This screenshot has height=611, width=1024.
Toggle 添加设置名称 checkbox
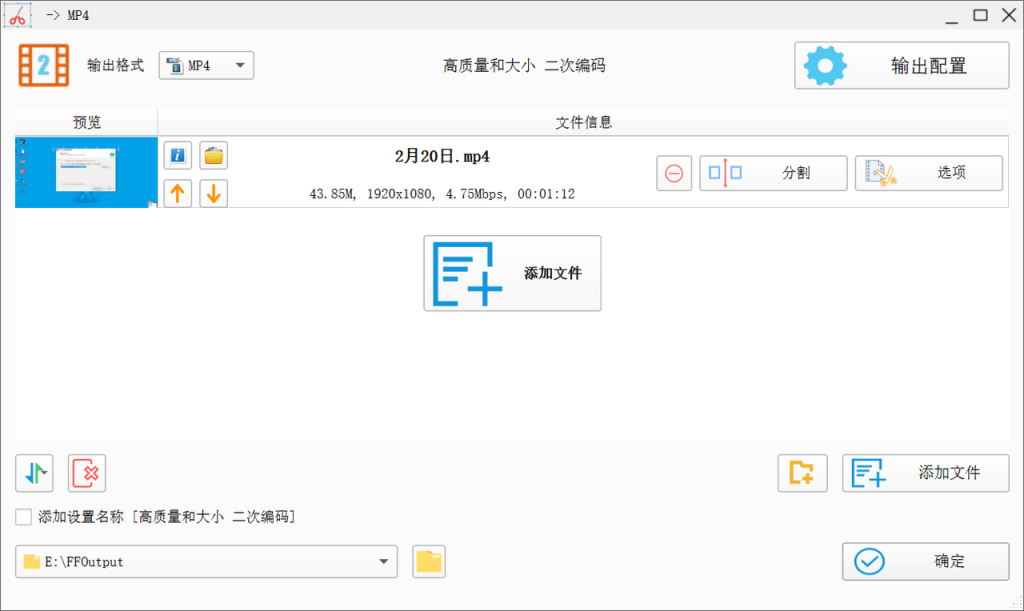(x=24, y=517)
